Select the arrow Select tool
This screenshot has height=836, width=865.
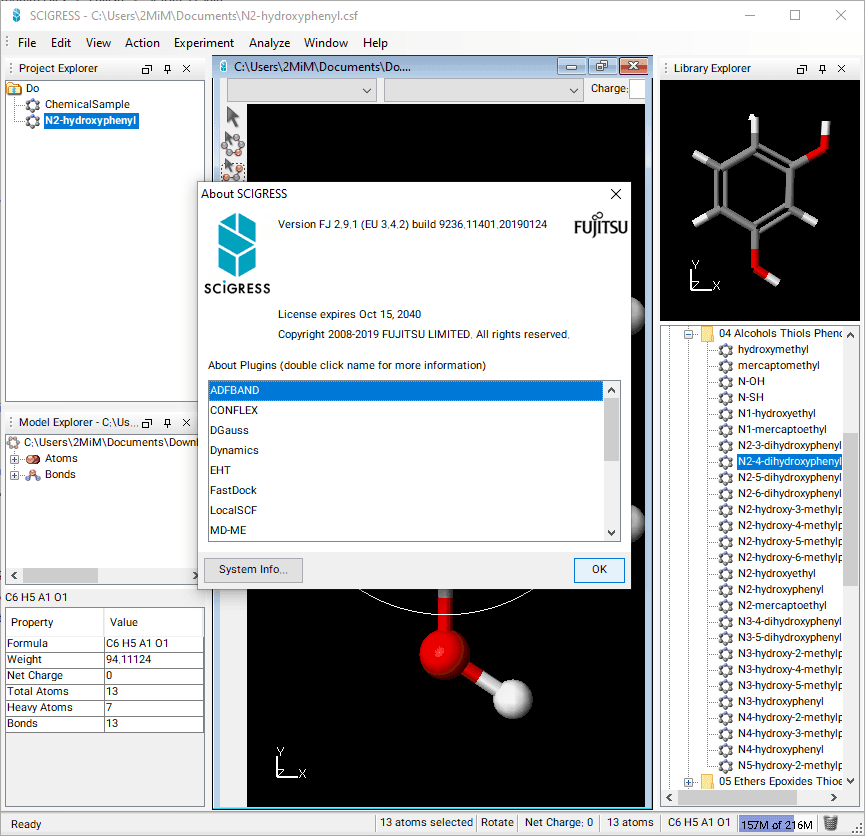point(233,117)
